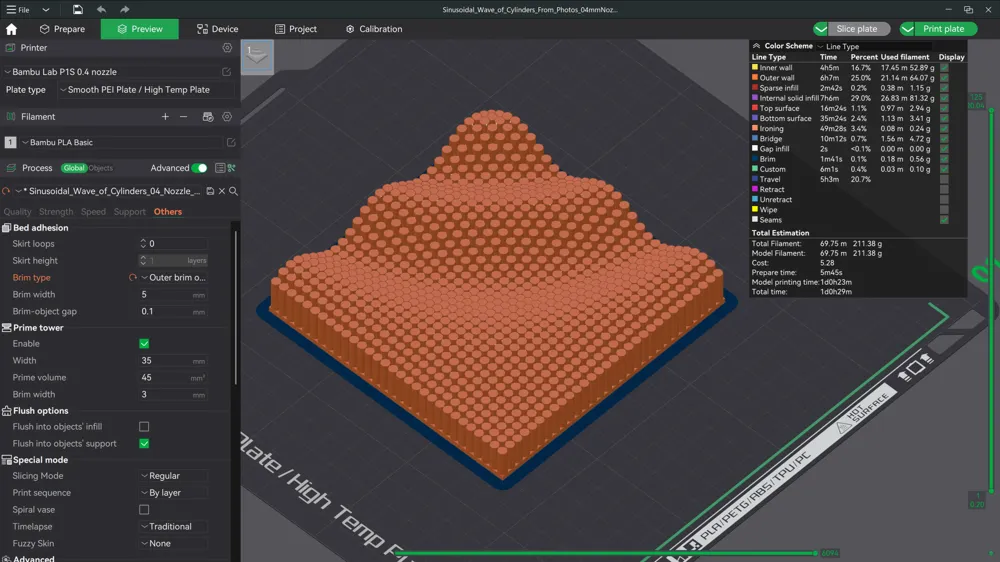Hide Travel lines using its Display checkbox
Screen dimensions: 1000x562
pos(943,179)
